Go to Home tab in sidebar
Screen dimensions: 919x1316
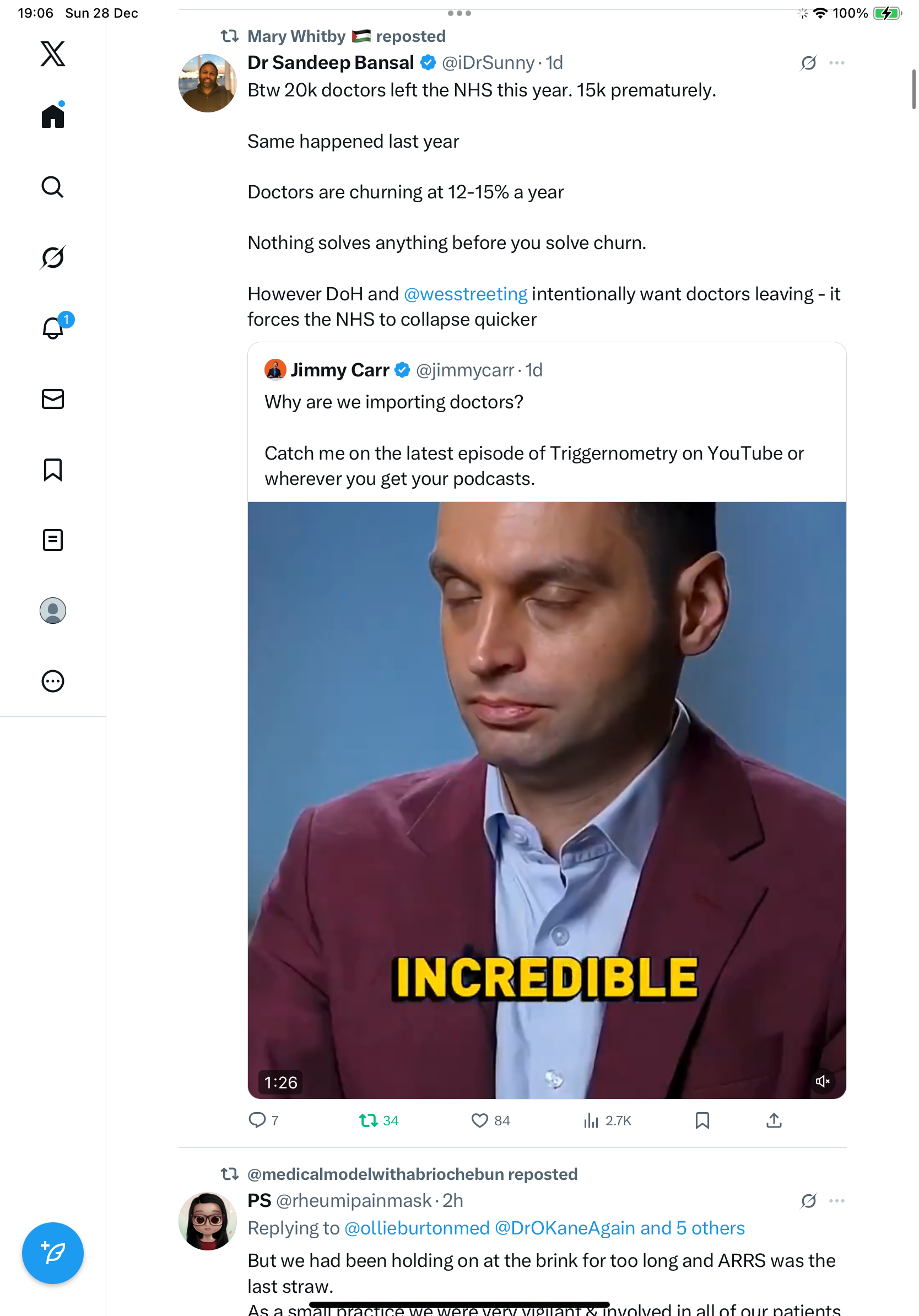pyautogui.click(x=53, y=116)
